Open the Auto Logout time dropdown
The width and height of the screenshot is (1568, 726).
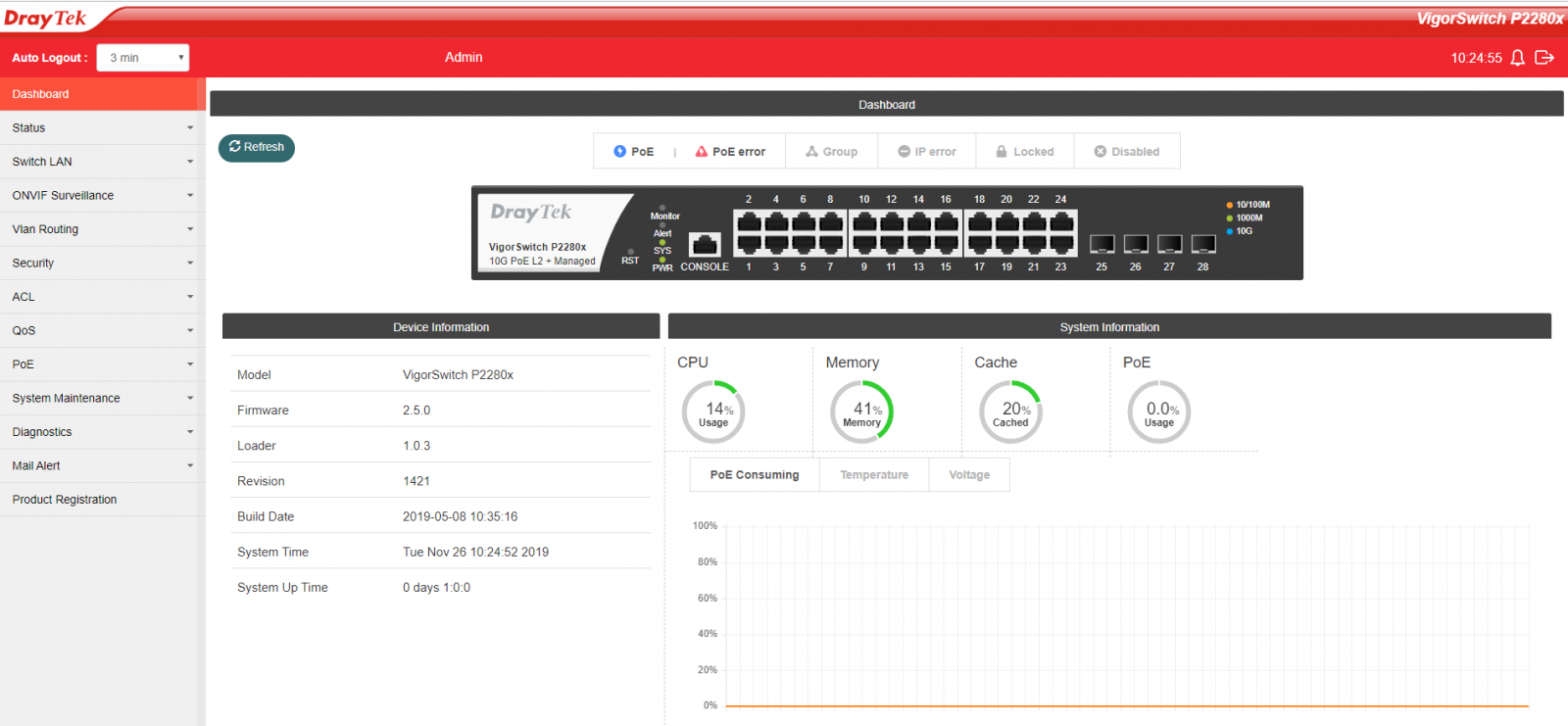pyautogui.click(x=143, y=58)
